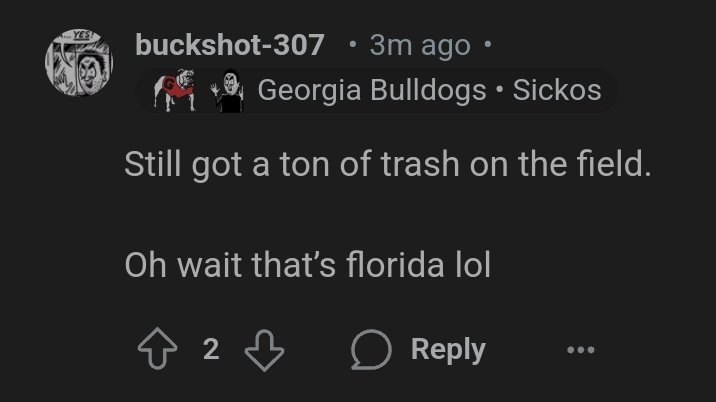Click the Sickos character flair icon
This screenshot has height=402, width=716.
(228, 91)
